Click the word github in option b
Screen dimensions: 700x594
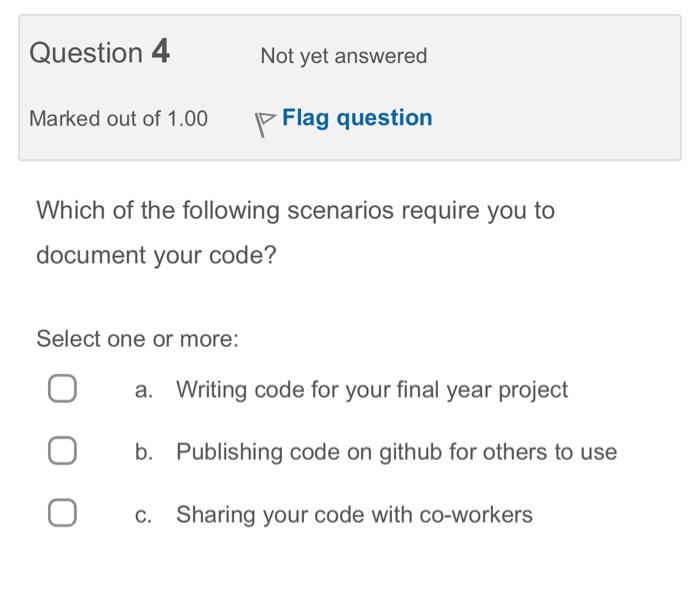coord(411,452)
